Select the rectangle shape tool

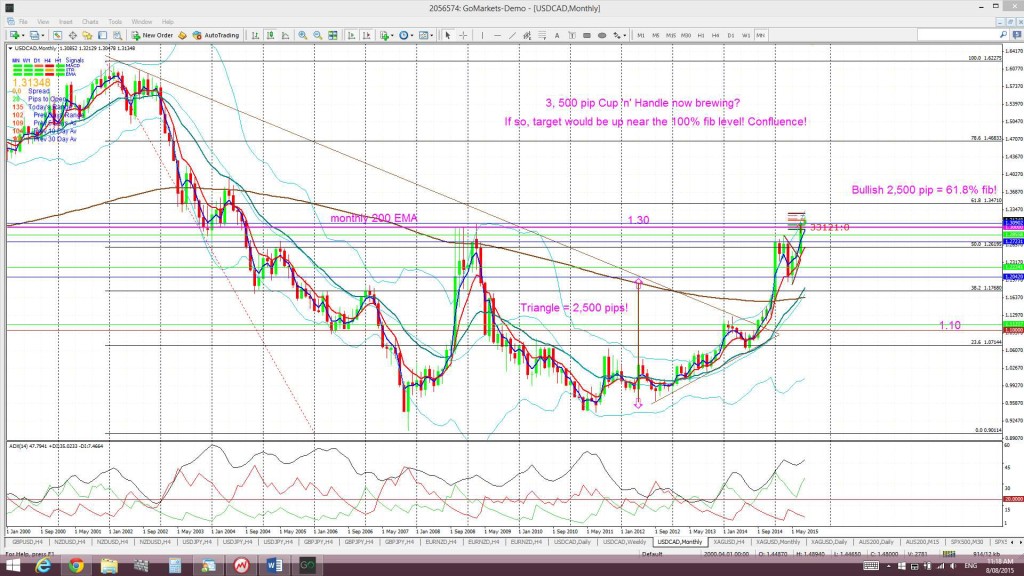(586, 35)
